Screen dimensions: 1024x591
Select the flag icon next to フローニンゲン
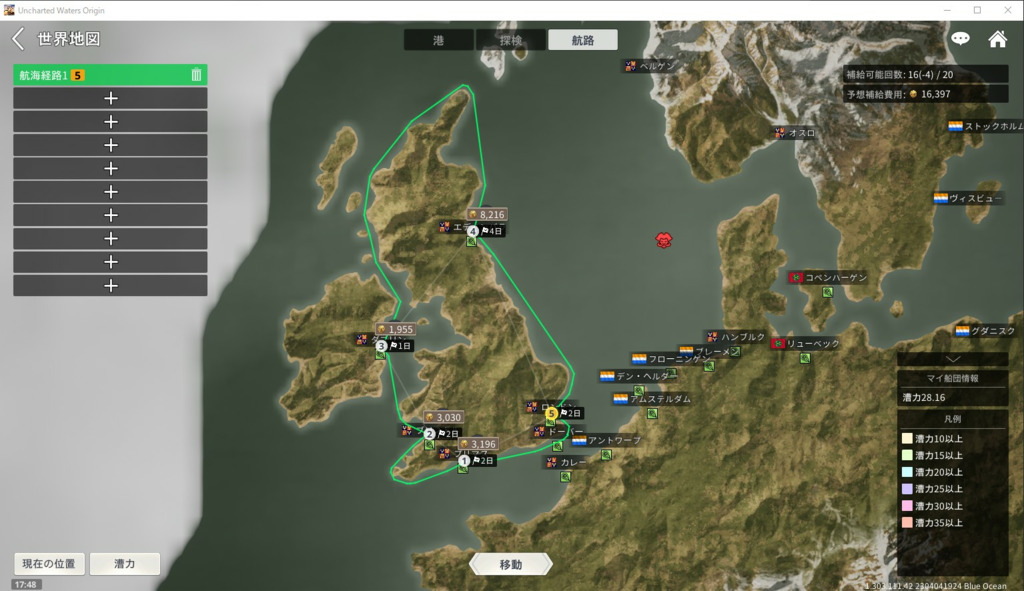click(639, 359)
